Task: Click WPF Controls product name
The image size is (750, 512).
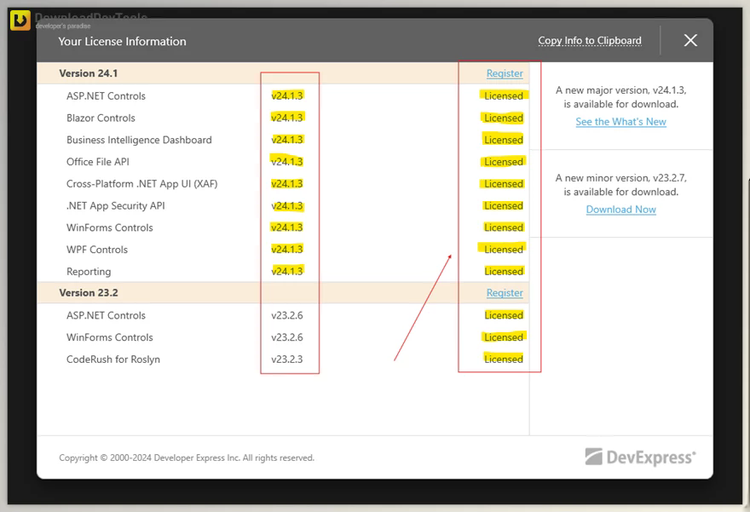Action: [97, 249]
